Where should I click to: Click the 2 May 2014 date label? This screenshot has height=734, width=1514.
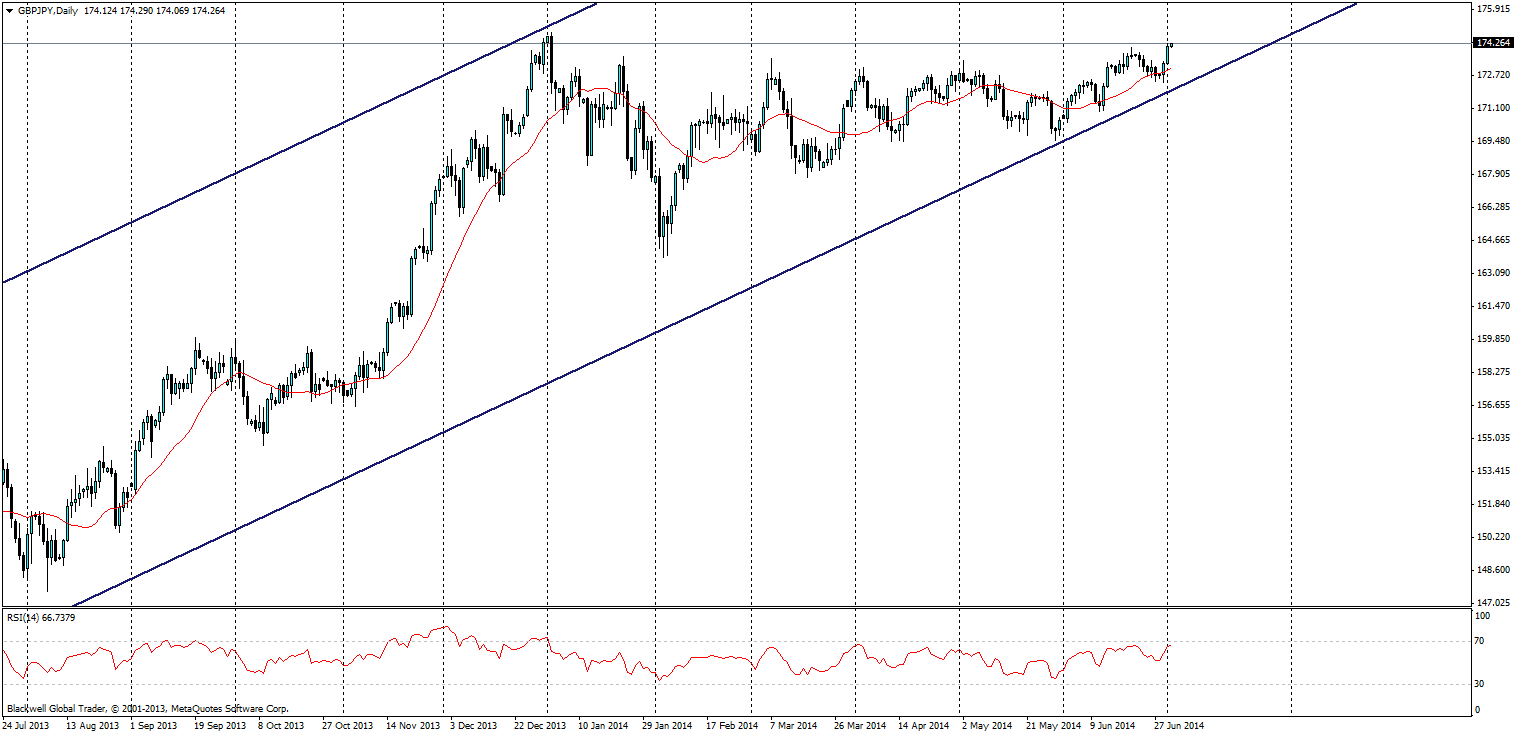[x=987, y=727]
